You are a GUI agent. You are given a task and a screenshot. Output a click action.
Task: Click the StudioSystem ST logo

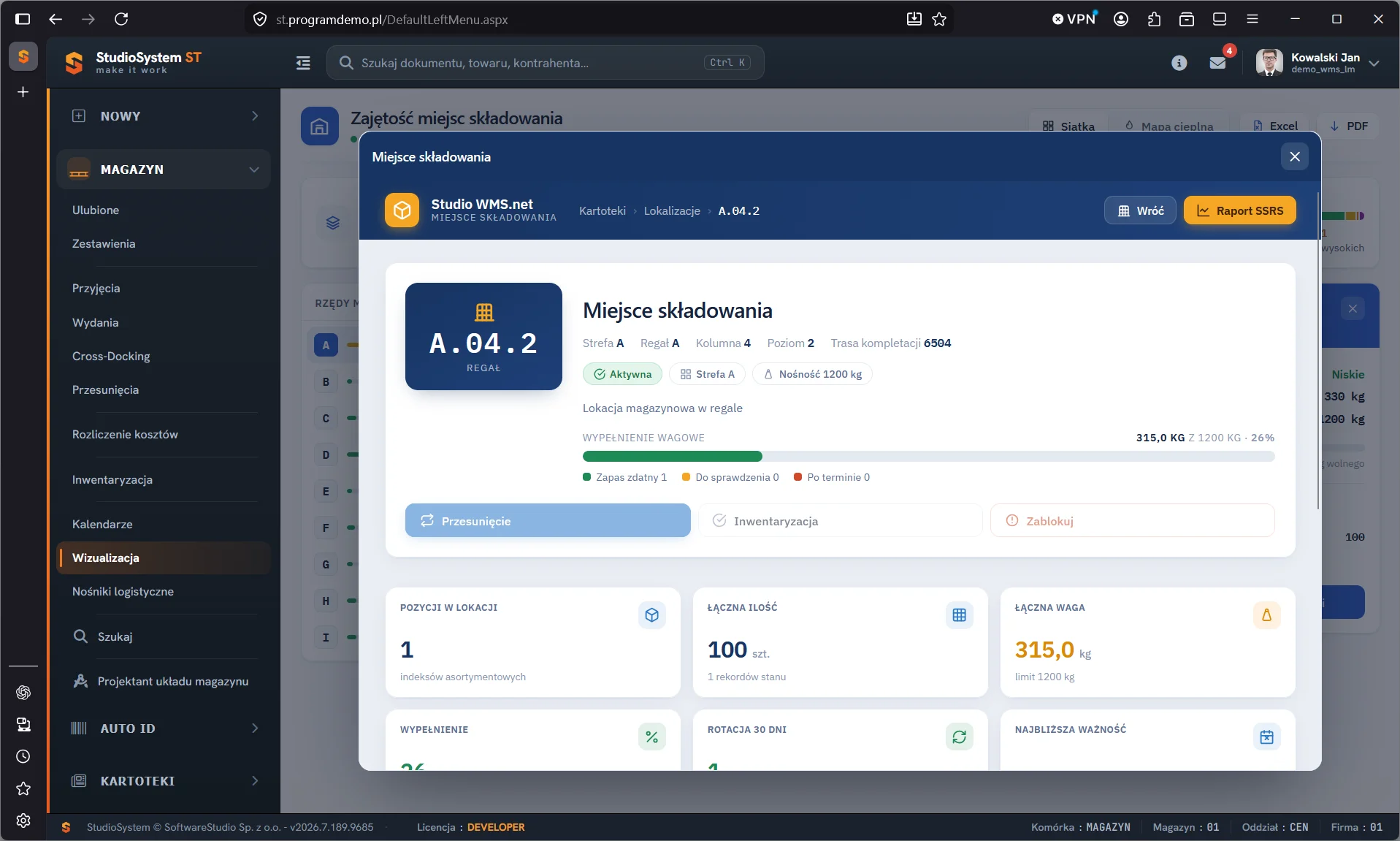tap(134, 63)
